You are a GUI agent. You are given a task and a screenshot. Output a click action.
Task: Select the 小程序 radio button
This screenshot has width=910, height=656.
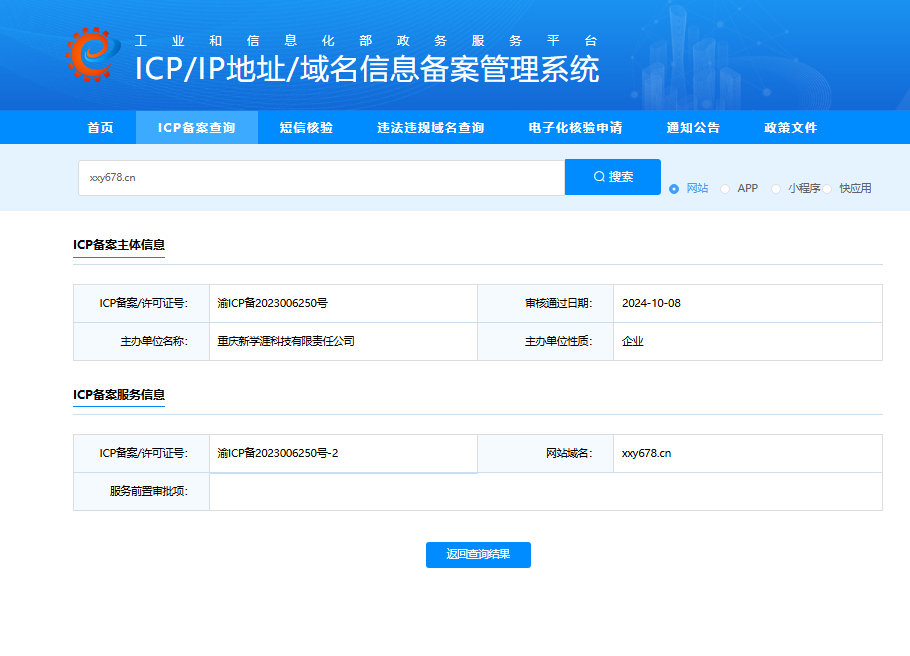(x=776, y=189)
